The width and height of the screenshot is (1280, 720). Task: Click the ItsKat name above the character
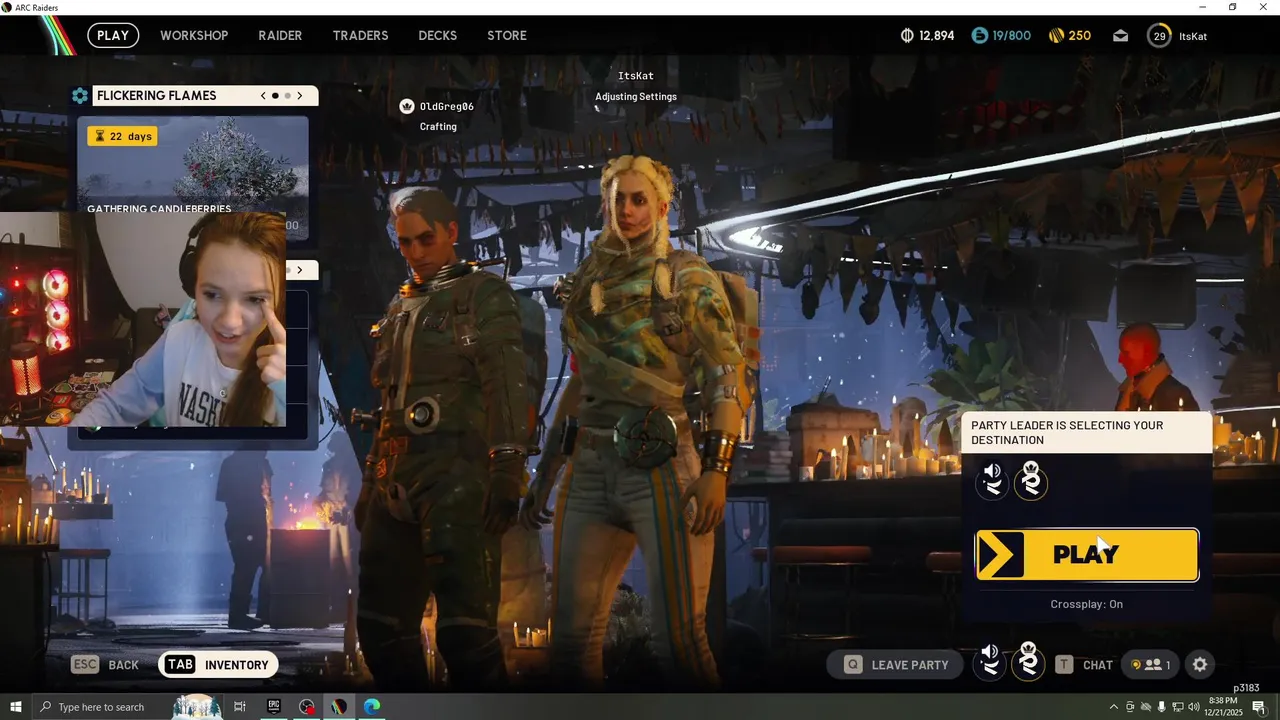(636, 76)
